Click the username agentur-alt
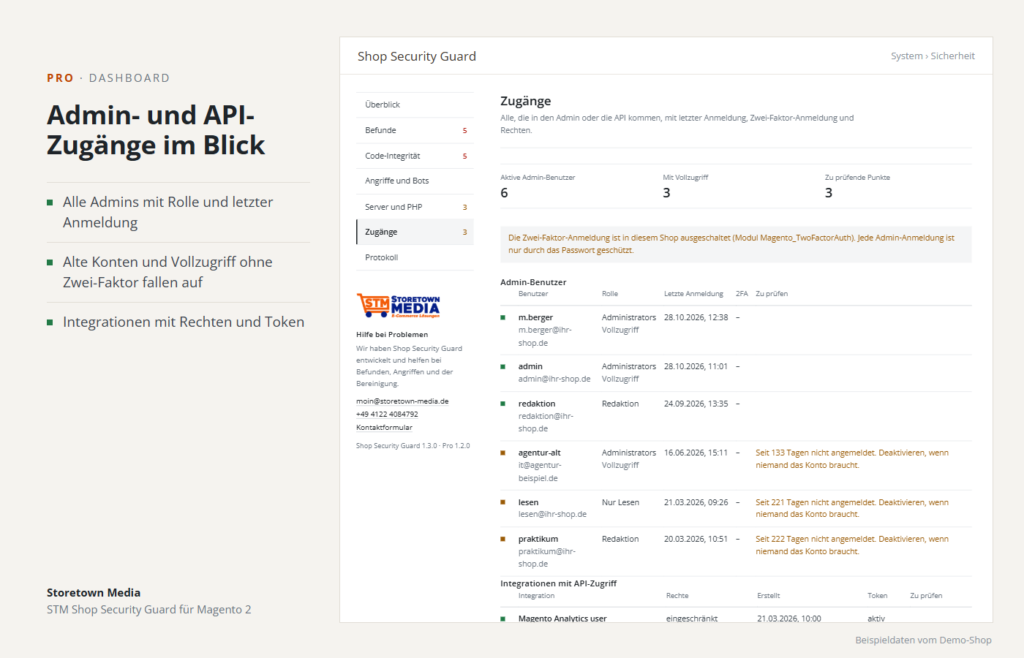Viewport: 1024px width, 658px height. (x=539, y=453)
